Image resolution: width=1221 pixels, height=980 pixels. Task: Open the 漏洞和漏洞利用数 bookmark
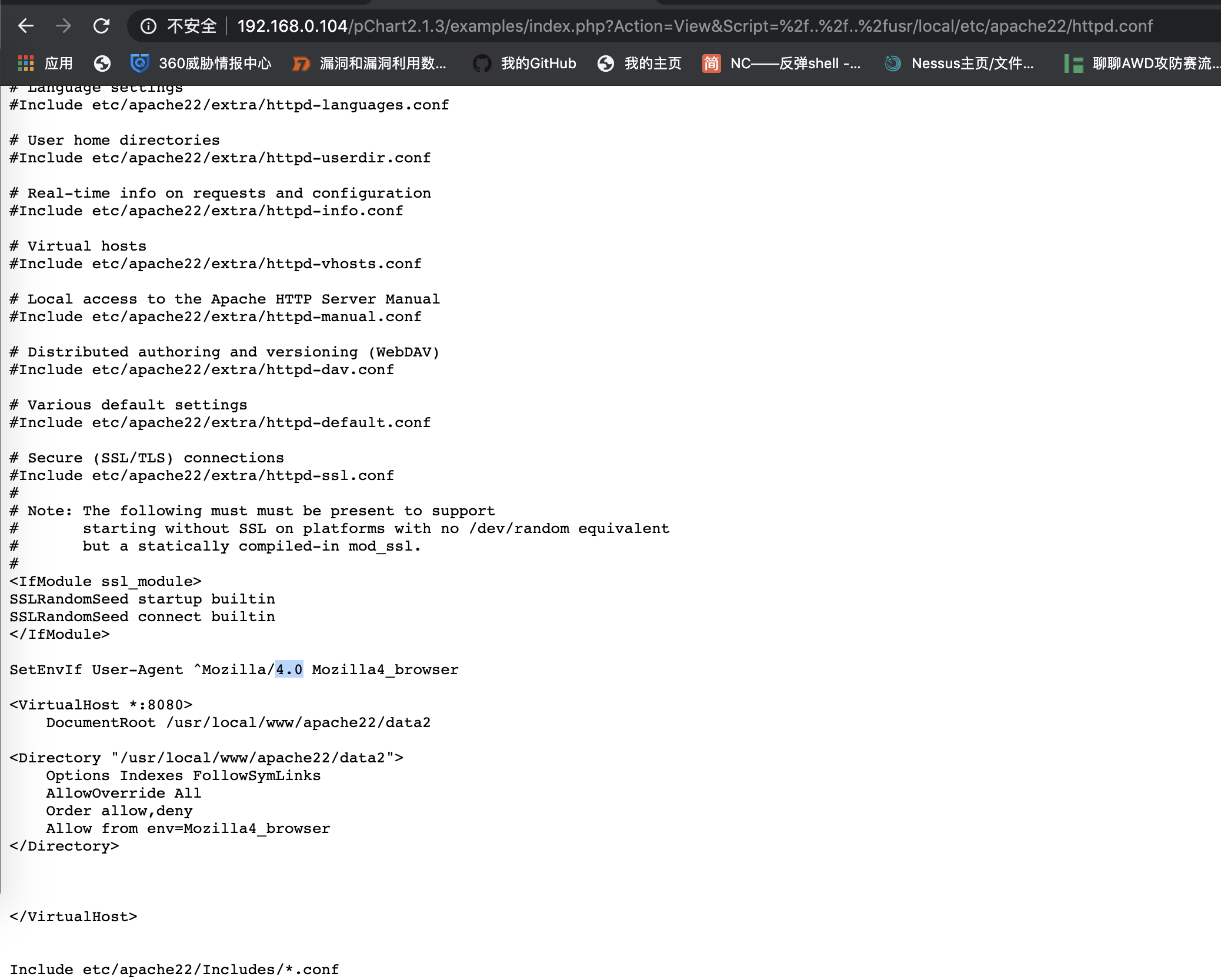click(x=369, y=64)
